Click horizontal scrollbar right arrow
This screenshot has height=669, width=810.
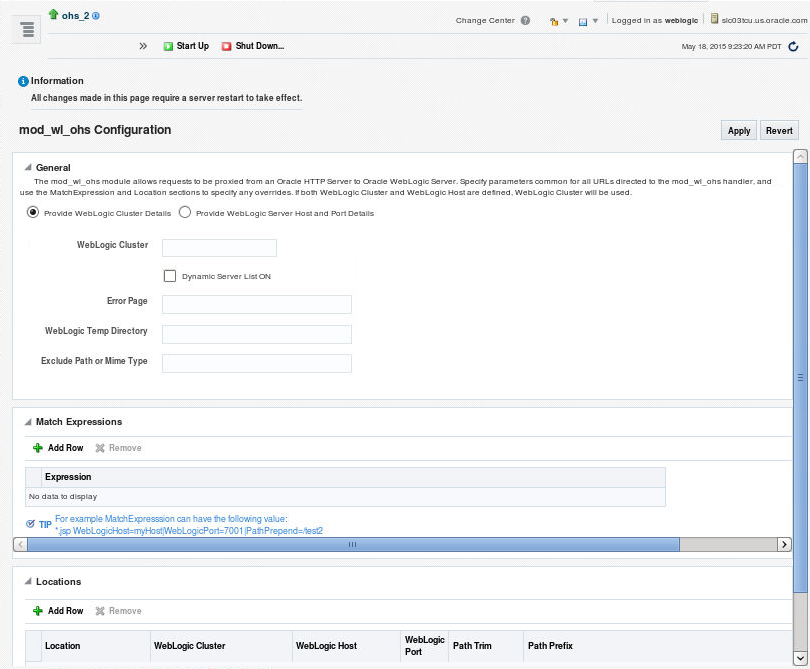click(x=784, y=544)
